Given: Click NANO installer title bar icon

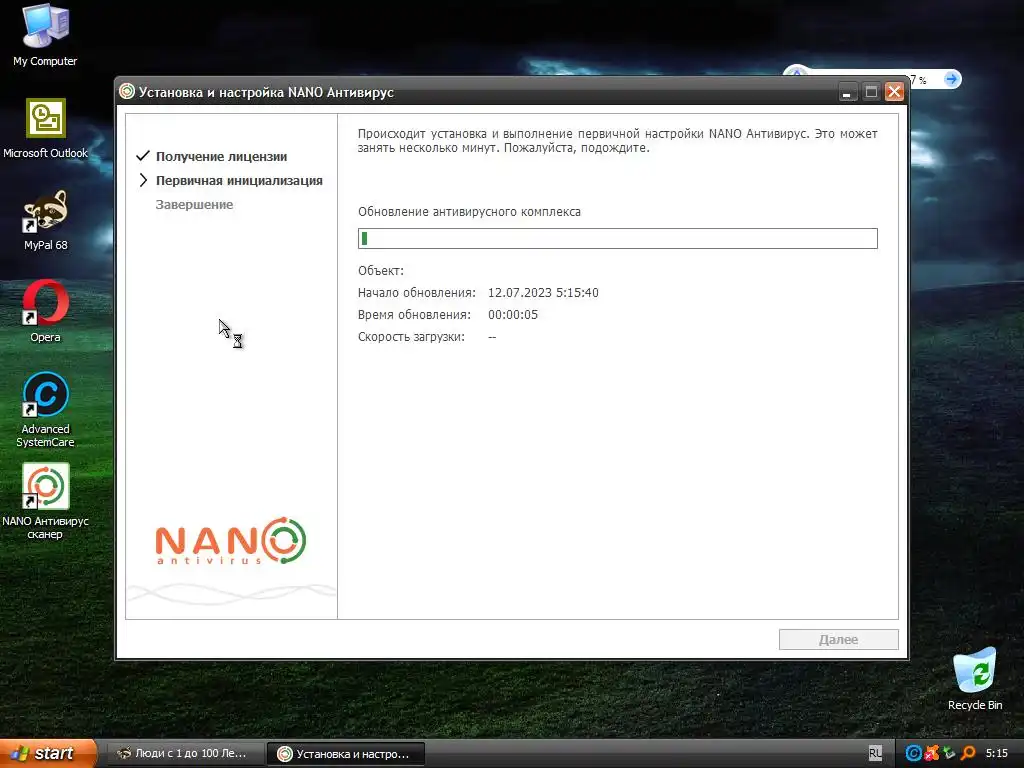Looking at the screenshot, I should 127,92.
